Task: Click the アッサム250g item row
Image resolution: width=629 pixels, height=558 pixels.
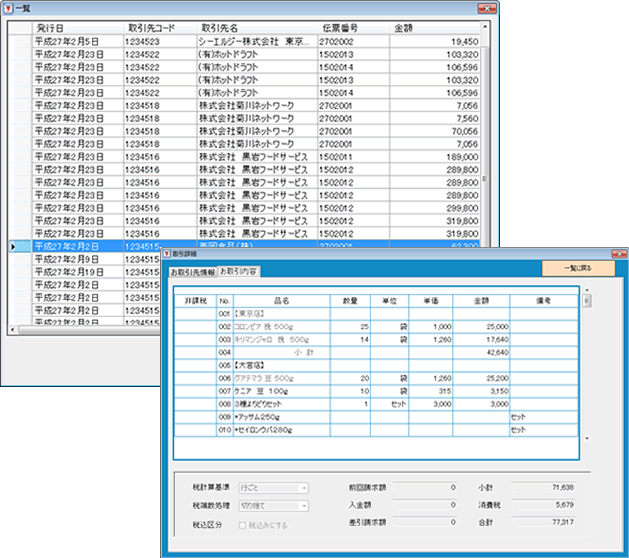Action: coord(376,417)
